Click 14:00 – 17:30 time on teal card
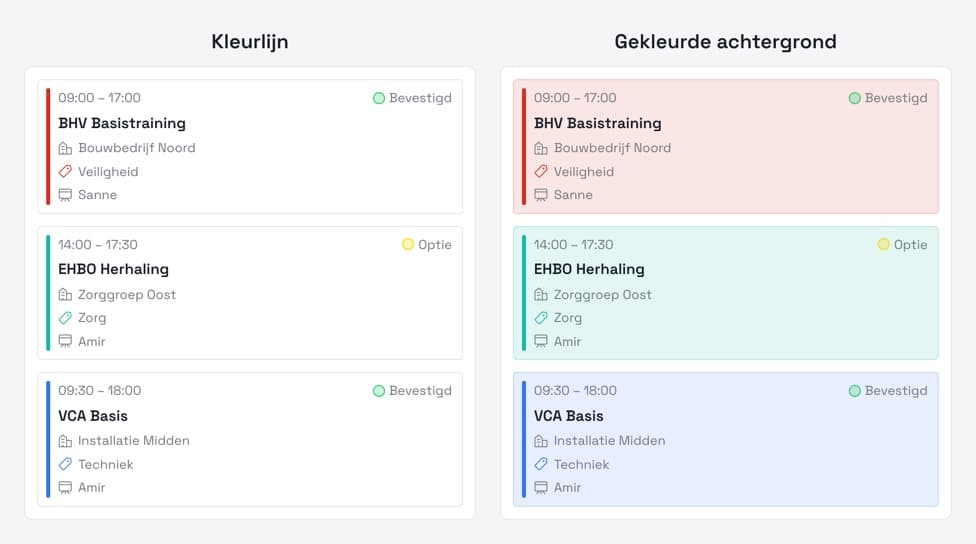Screen dimensions: 976x544 (573, 245)
